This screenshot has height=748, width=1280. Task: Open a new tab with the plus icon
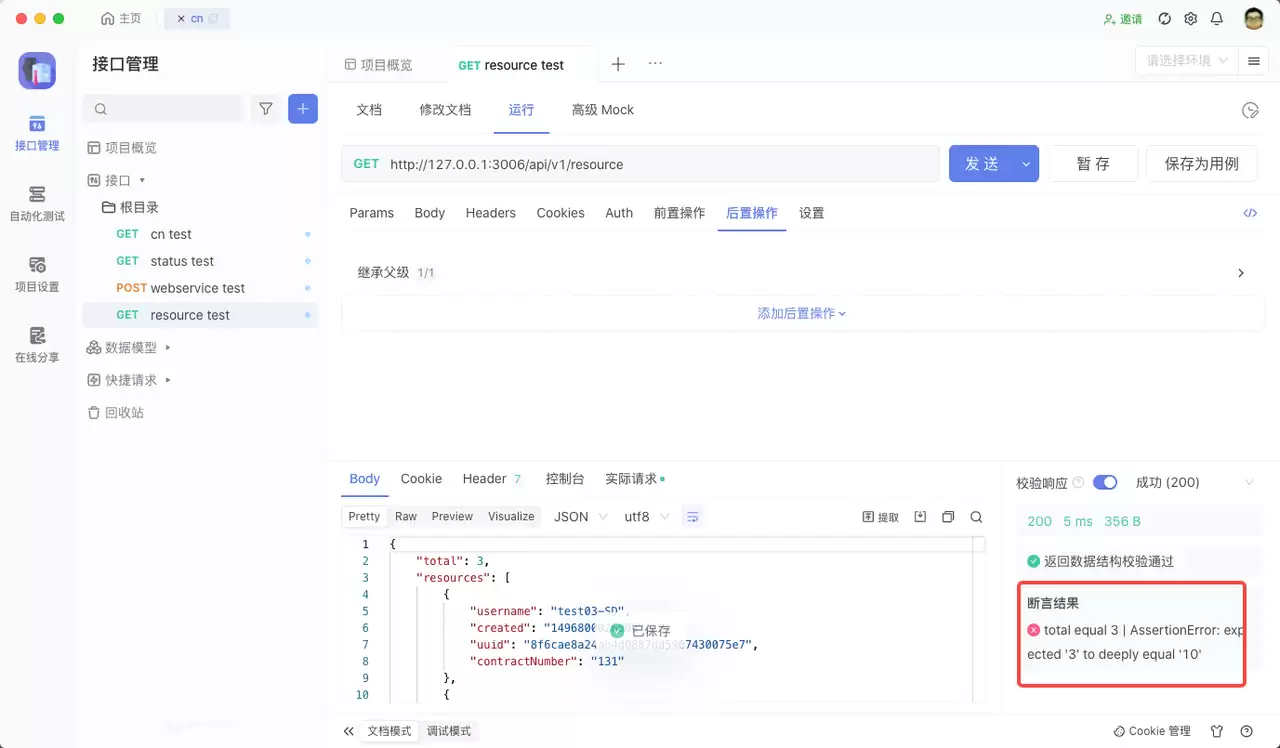point(618,64)
